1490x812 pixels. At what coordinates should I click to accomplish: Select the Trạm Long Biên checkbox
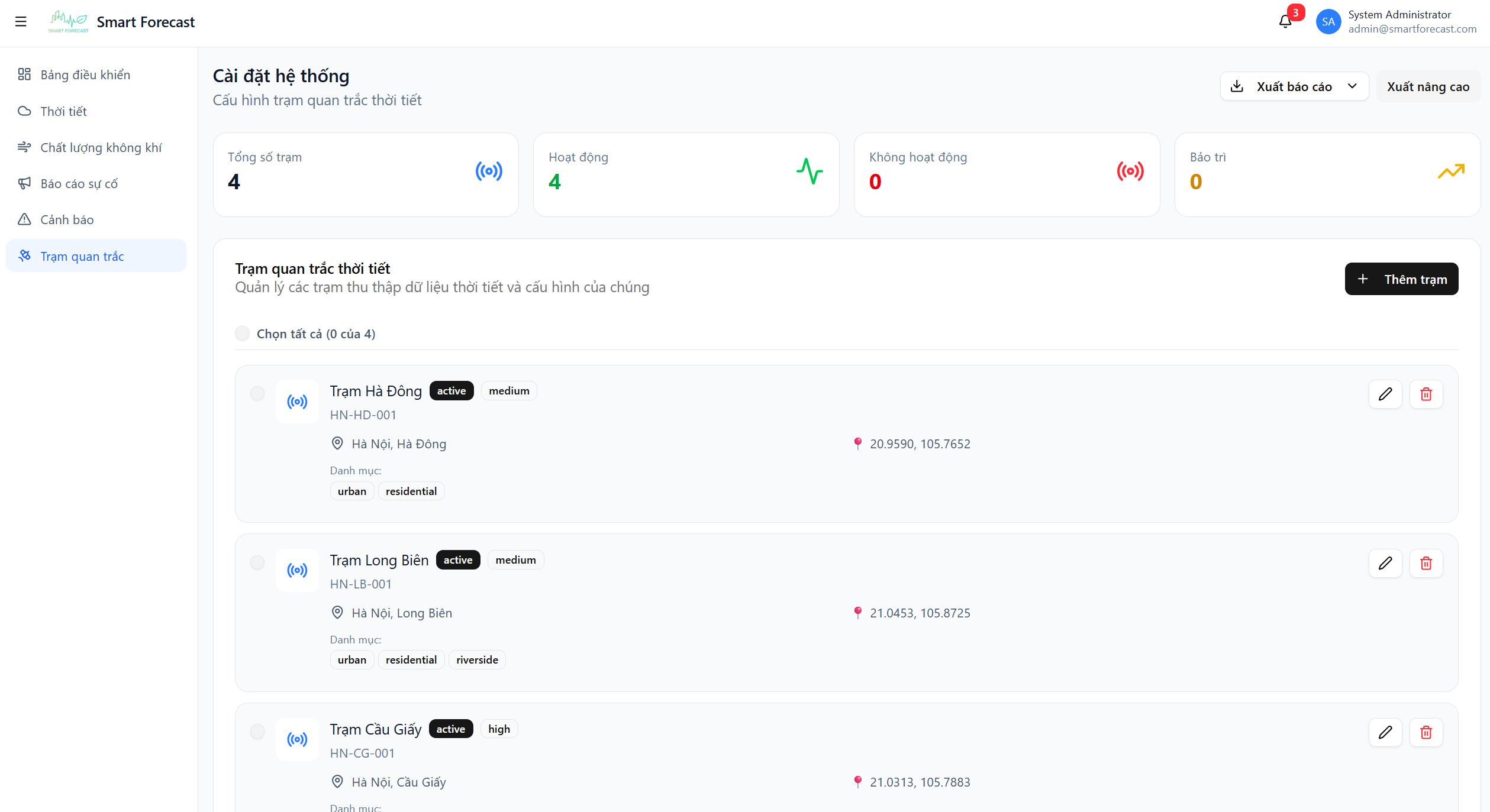point(257,562)
